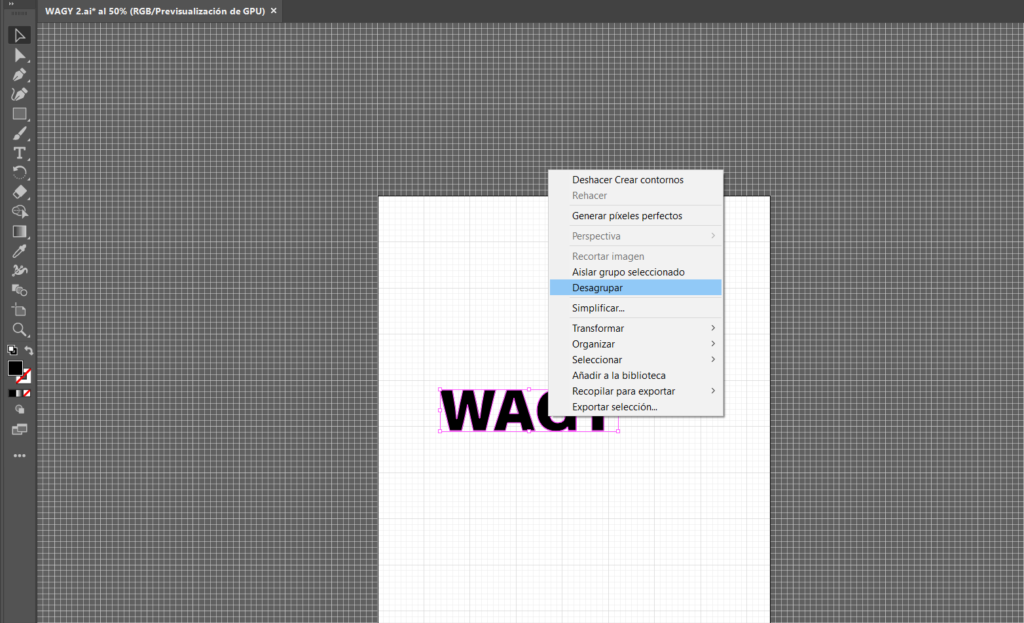This screenshot has width=1024, height=623.
Task: Pick the Rectangle tool
Action: tap(19, 114)
